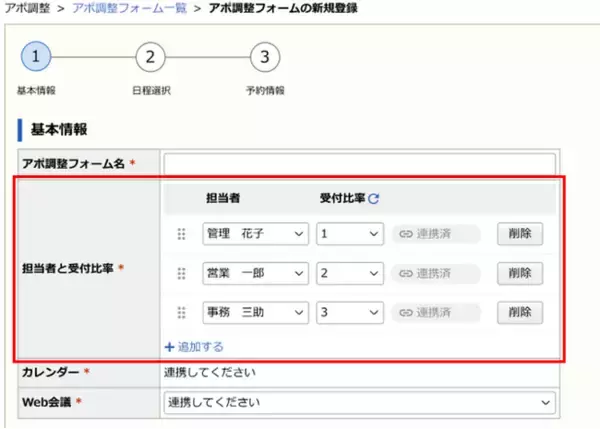Click drag handle icon for 事務 三助 row
600x429 pixels.
click(182, 312)
